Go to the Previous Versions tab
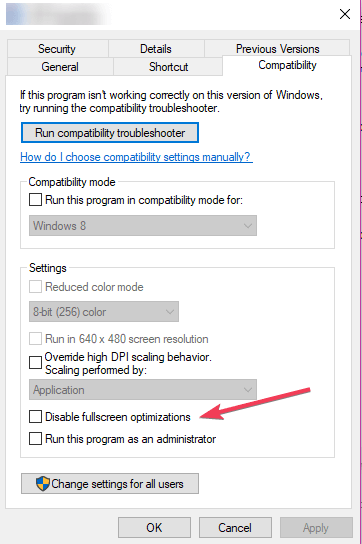 (277, 48)
